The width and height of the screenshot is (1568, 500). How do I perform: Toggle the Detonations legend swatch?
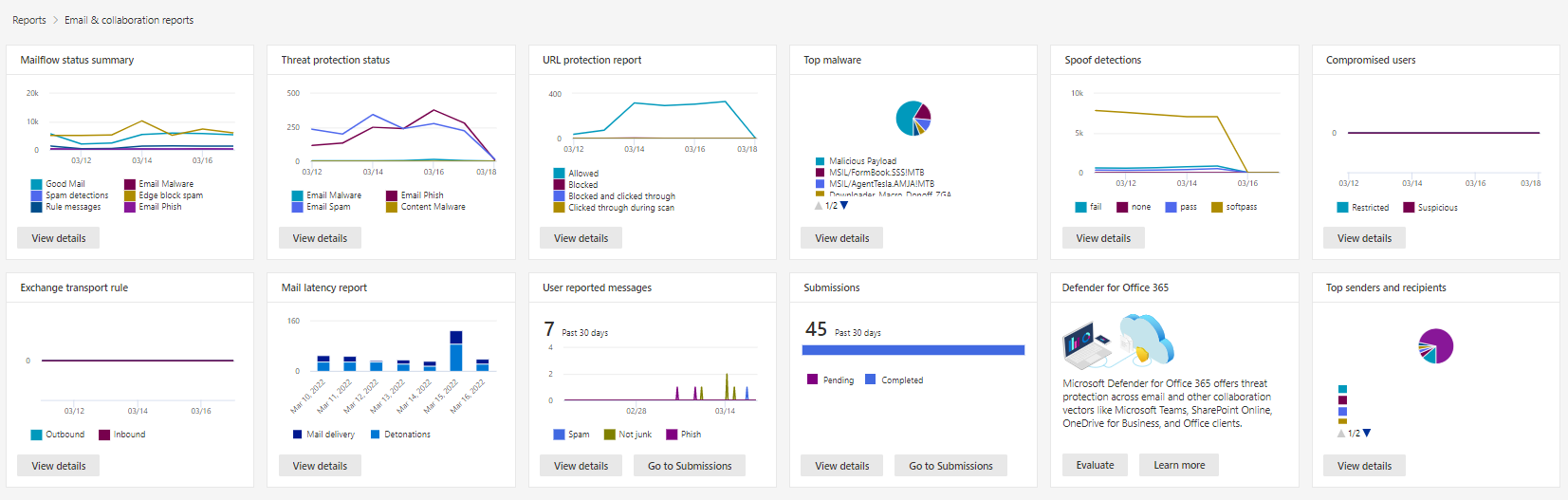click(376, 435)
